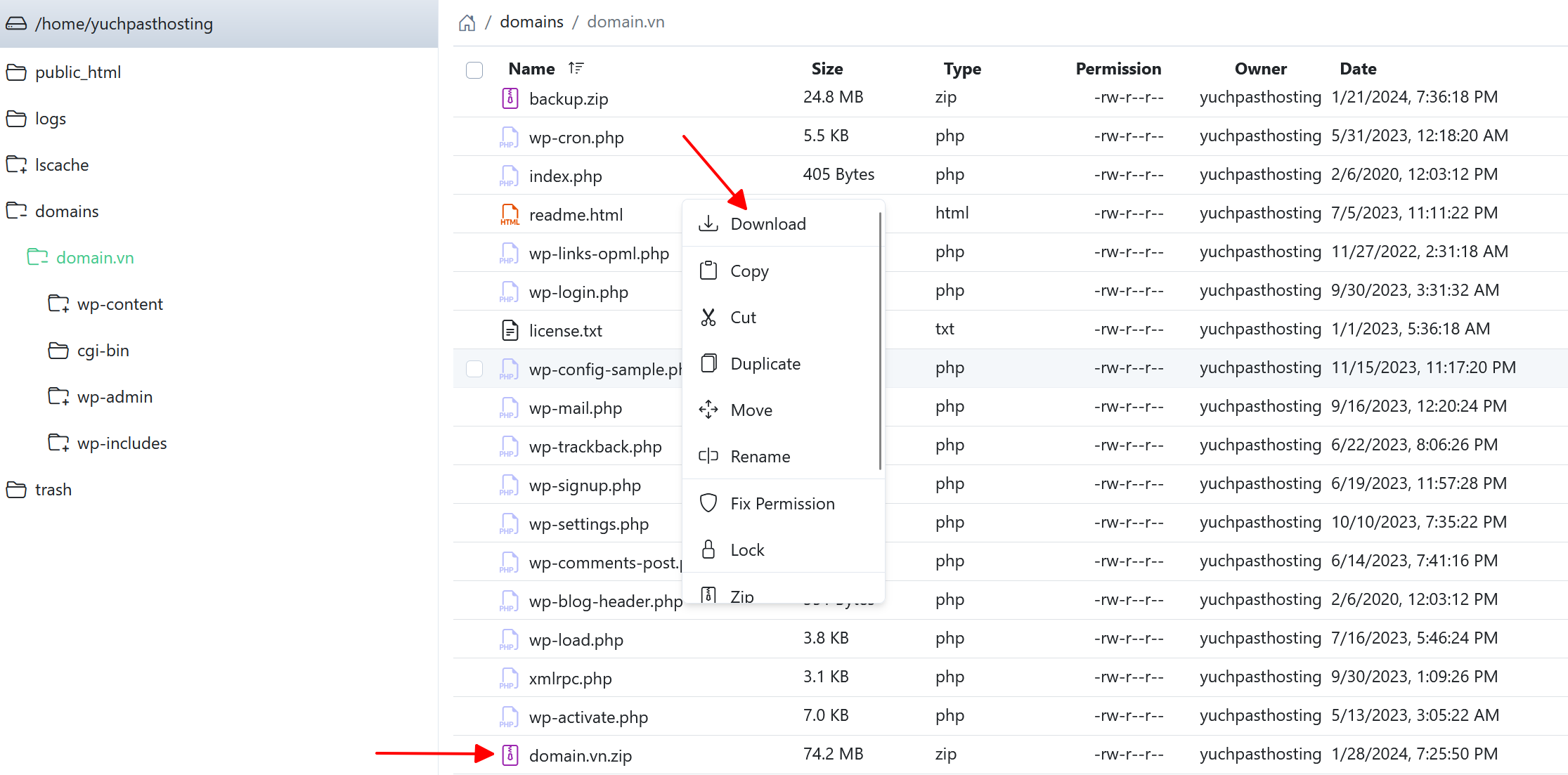Click the Fix Permission shield icon
Viewport: 1568px width, 775px height.
tap(708, 503)
